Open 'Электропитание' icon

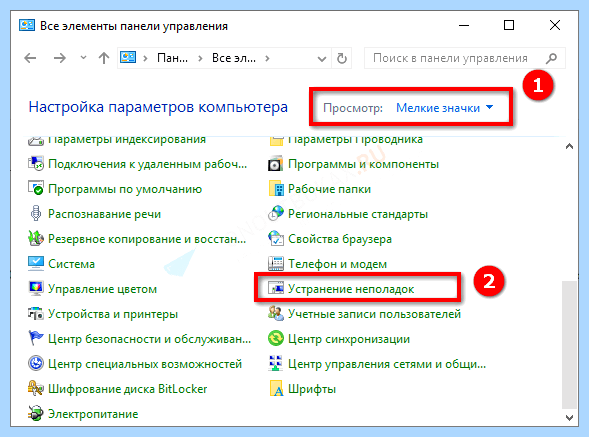[x=36, y=413]
